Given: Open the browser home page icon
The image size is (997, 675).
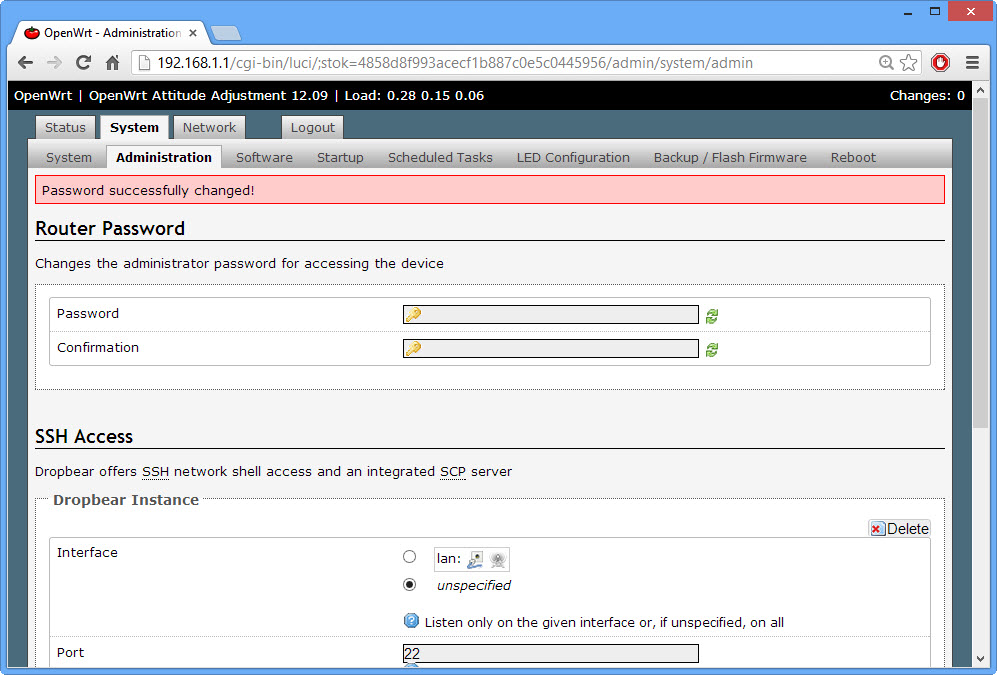Looking at the screenshot, I should click(x=113, y=63).
